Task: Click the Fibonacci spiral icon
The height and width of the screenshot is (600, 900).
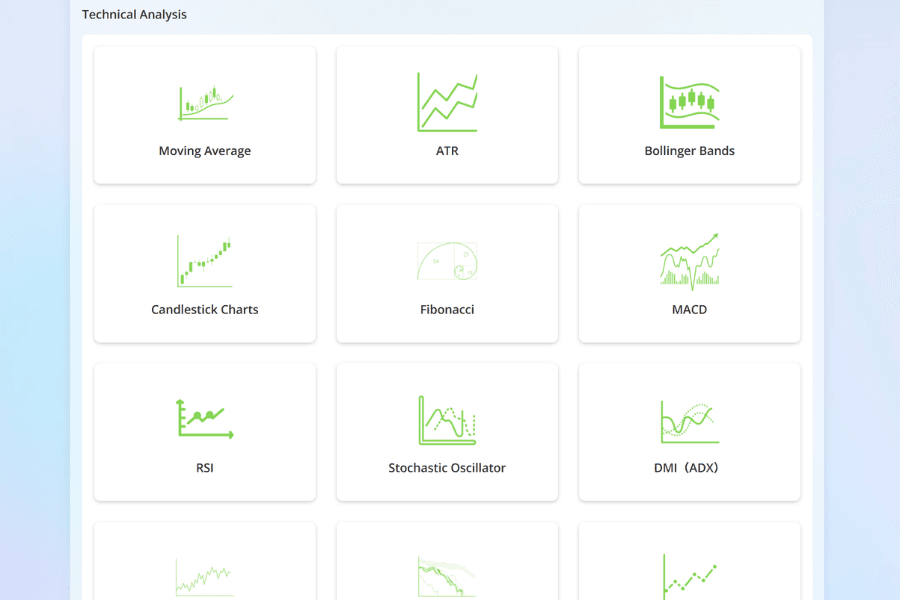Action: click(x=447, y=261)
